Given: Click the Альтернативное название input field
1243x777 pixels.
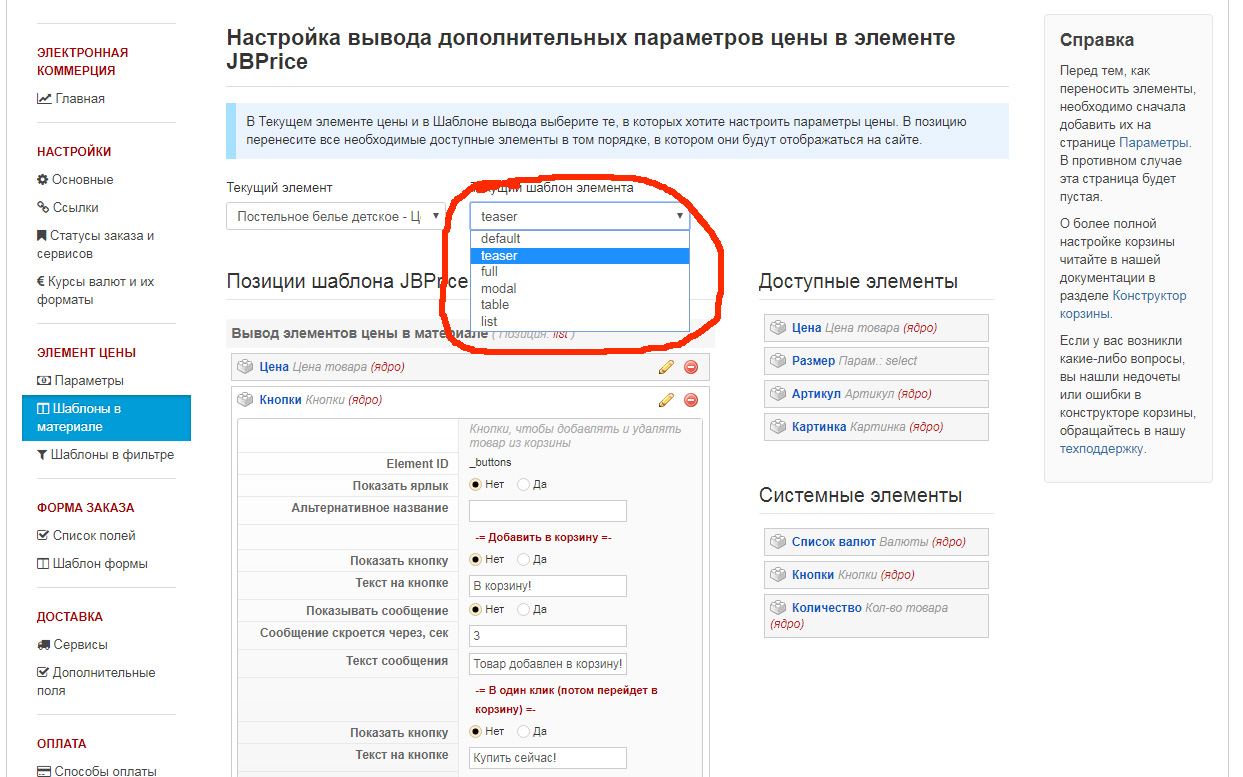Looking at the screenshot, I should (x=547, y=511).
